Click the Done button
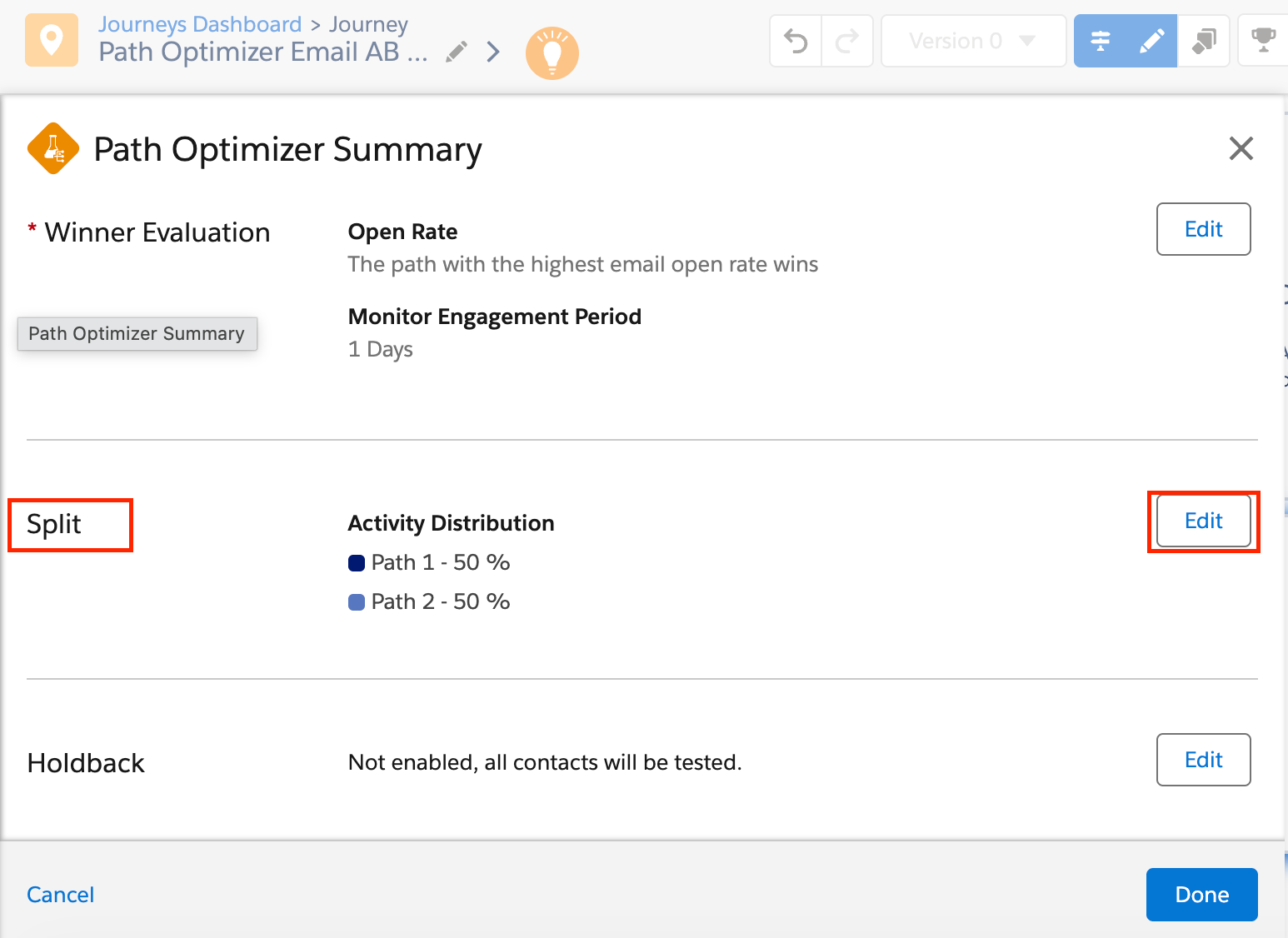 click(x=1201, y=895)
